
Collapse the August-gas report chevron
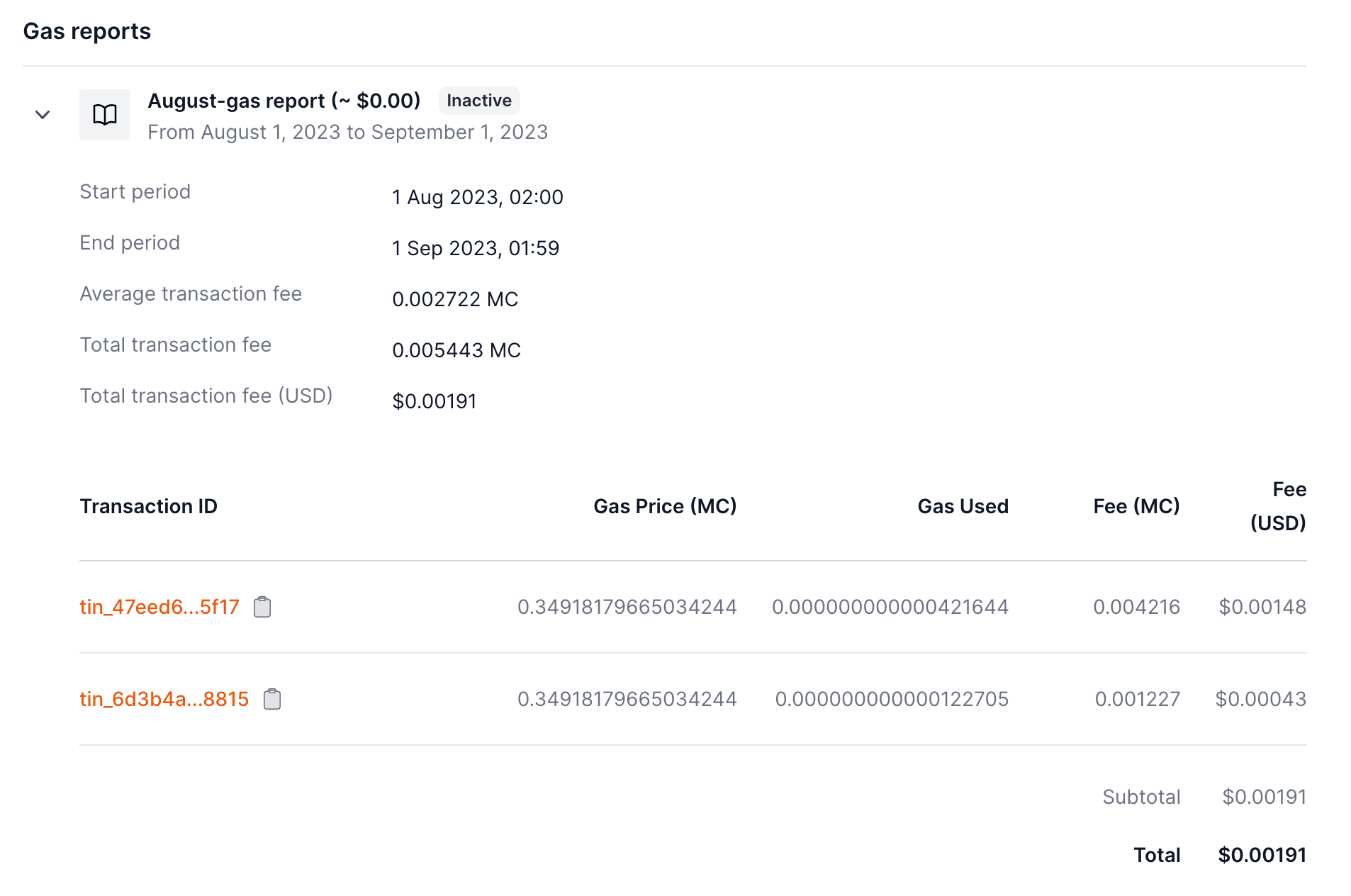(x=43, y=115)
